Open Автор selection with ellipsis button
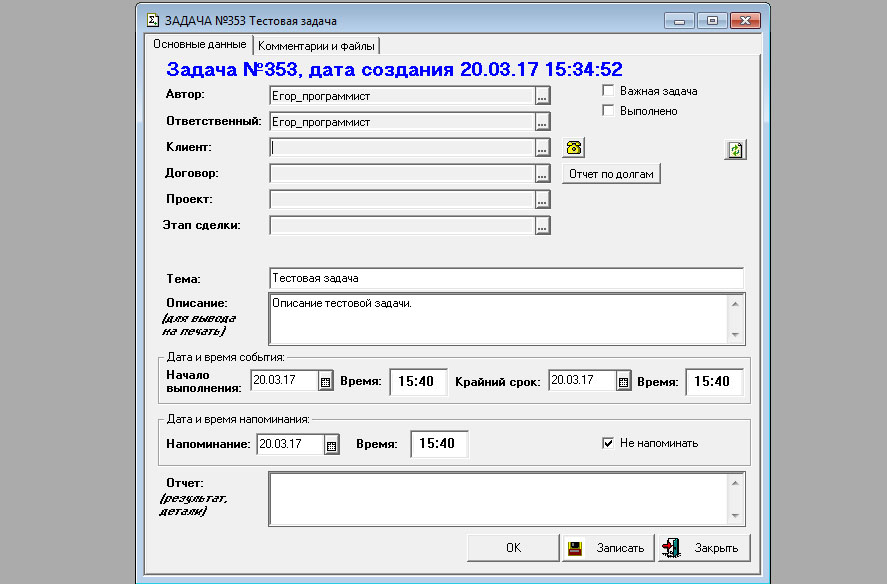 point(542,96)
